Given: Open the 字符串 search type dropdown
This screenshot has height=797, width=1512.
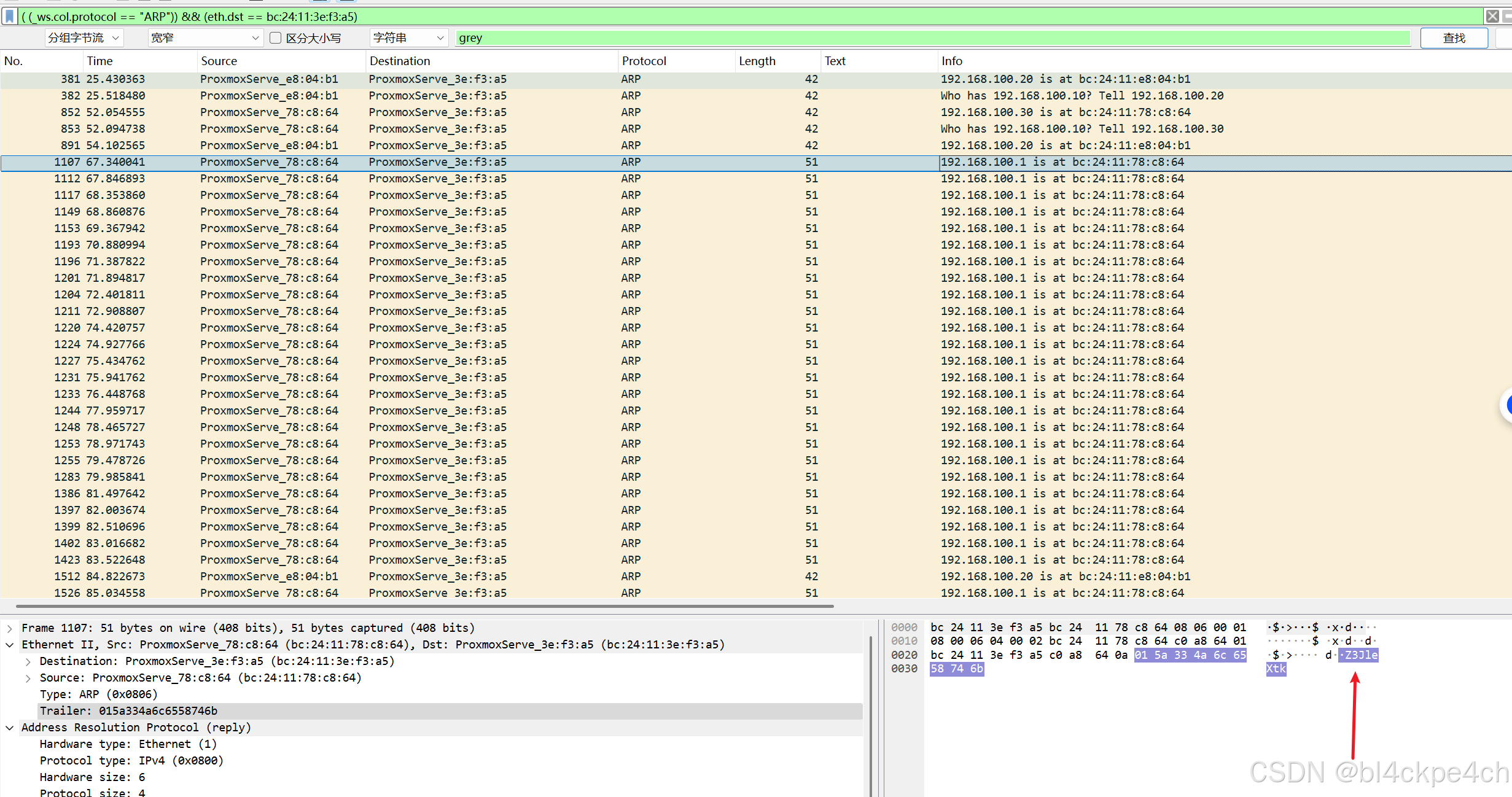Looking at the screenshot, I should 408,38.
